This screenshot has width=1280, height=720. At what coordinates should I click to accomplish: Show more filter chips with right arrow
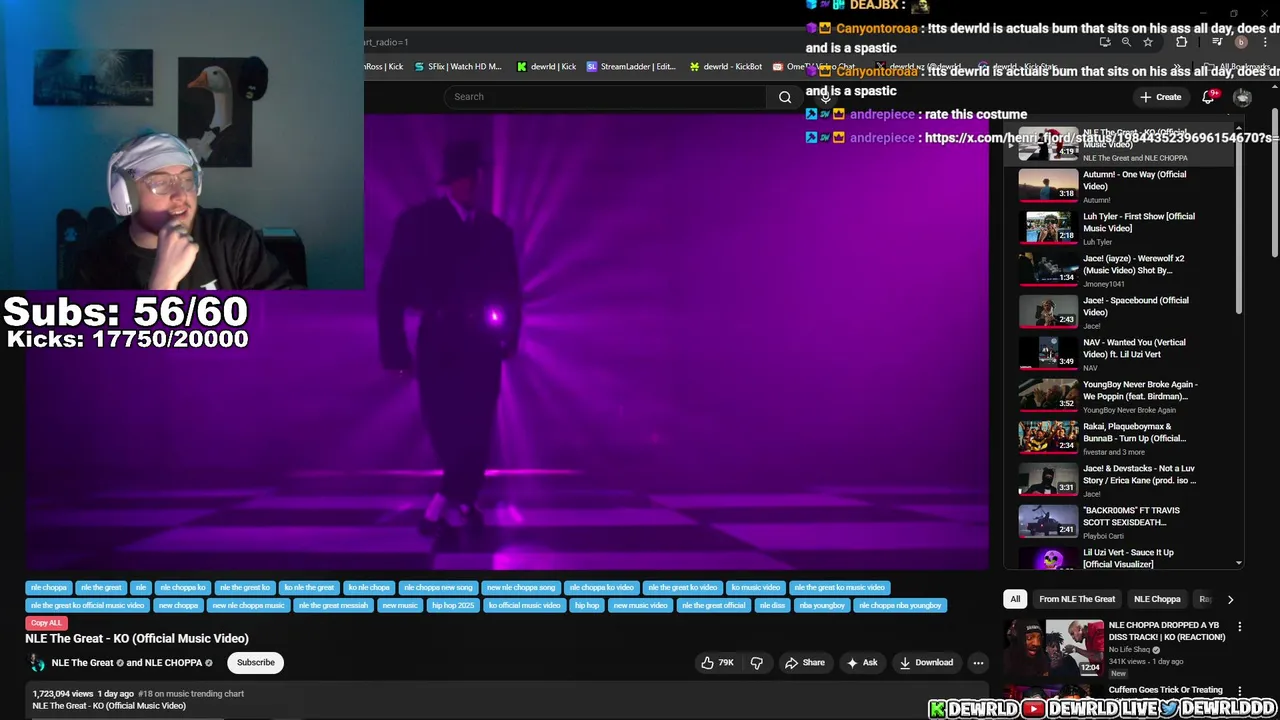tap(1230, 599)
